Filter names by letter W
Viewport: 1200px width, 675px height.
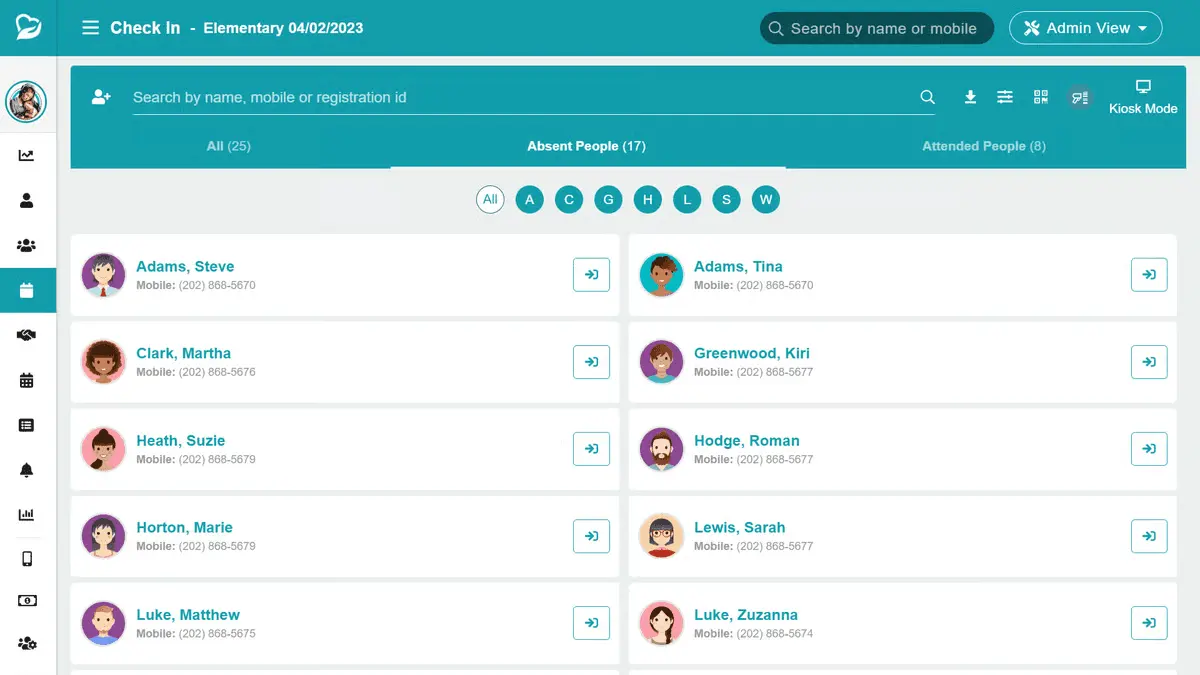(x=766, y=200)
